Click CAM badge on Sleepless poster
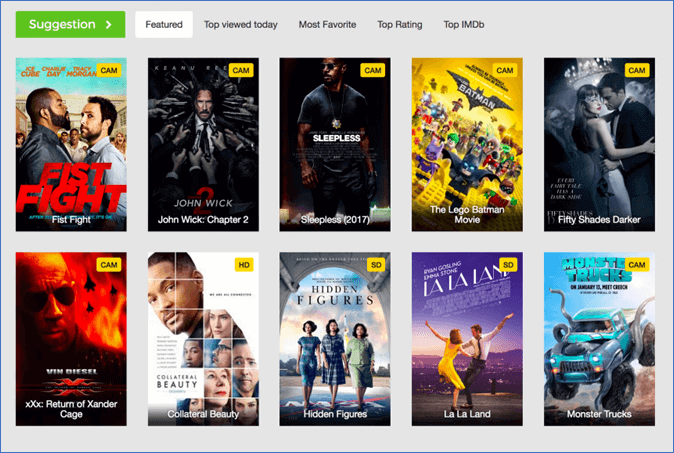 [373, 70]
